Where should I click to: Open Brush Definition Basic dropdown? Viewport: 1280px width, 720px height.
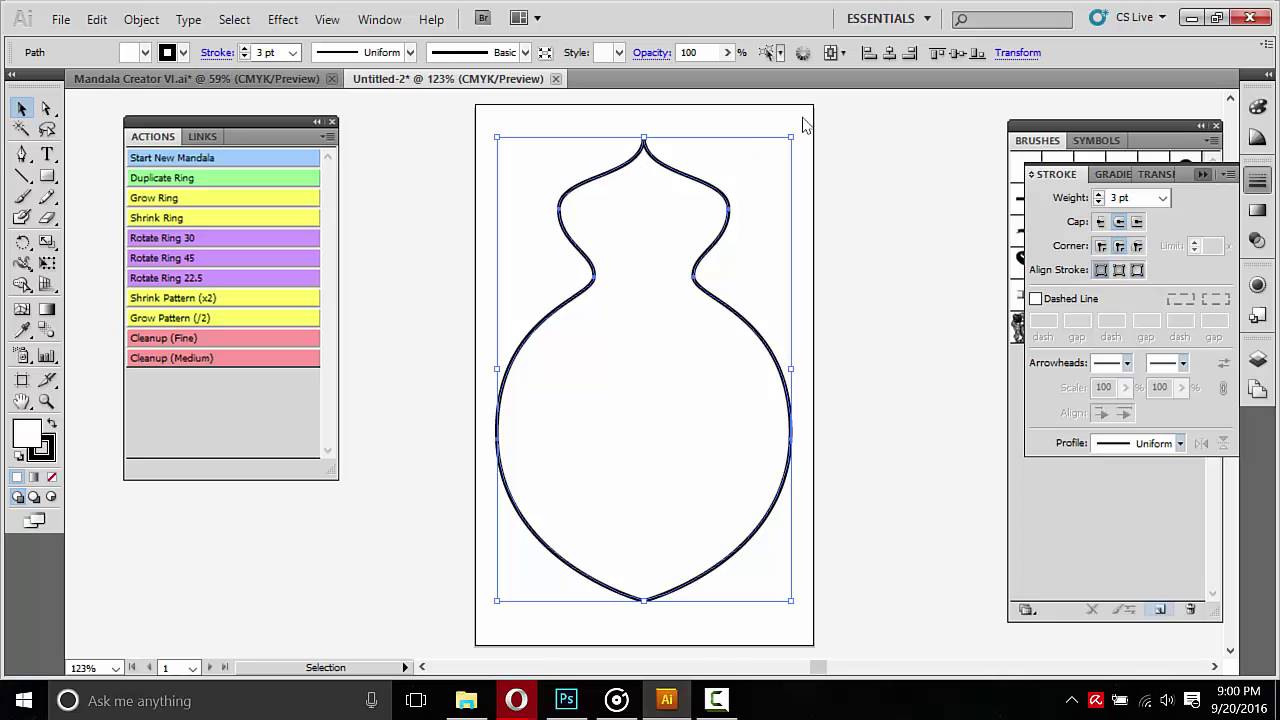pos(524,53)
